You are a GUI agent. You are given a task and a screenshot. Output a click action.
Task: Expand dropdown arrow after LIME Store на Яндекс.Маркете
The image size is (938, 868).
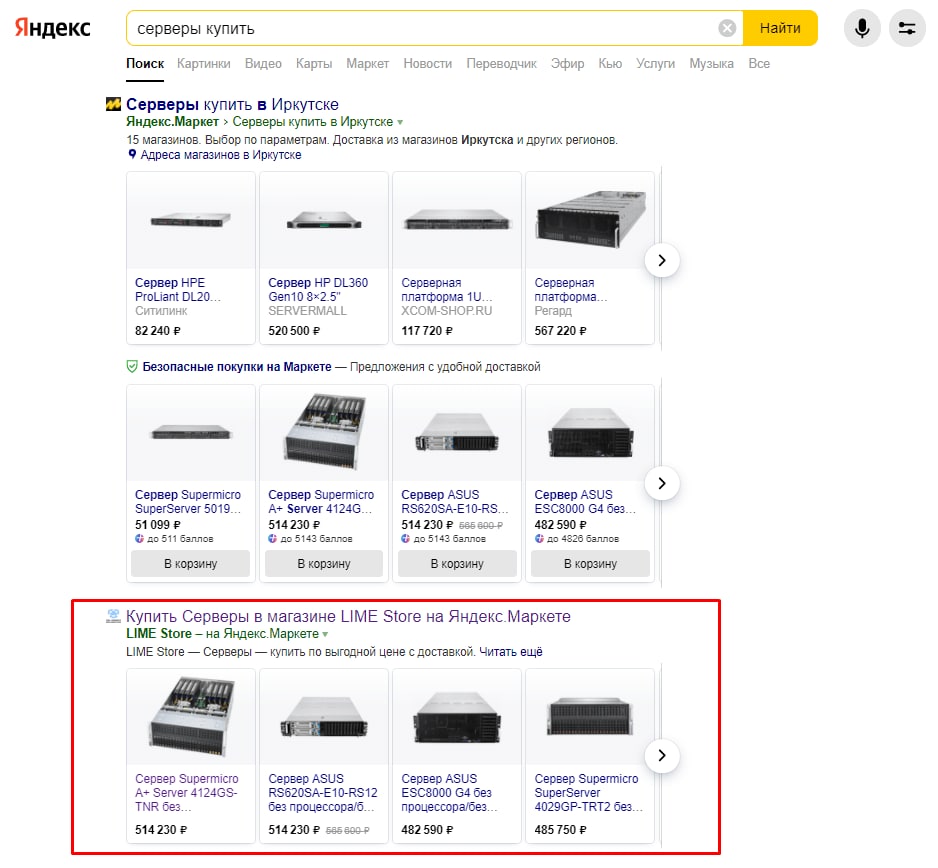325,634
